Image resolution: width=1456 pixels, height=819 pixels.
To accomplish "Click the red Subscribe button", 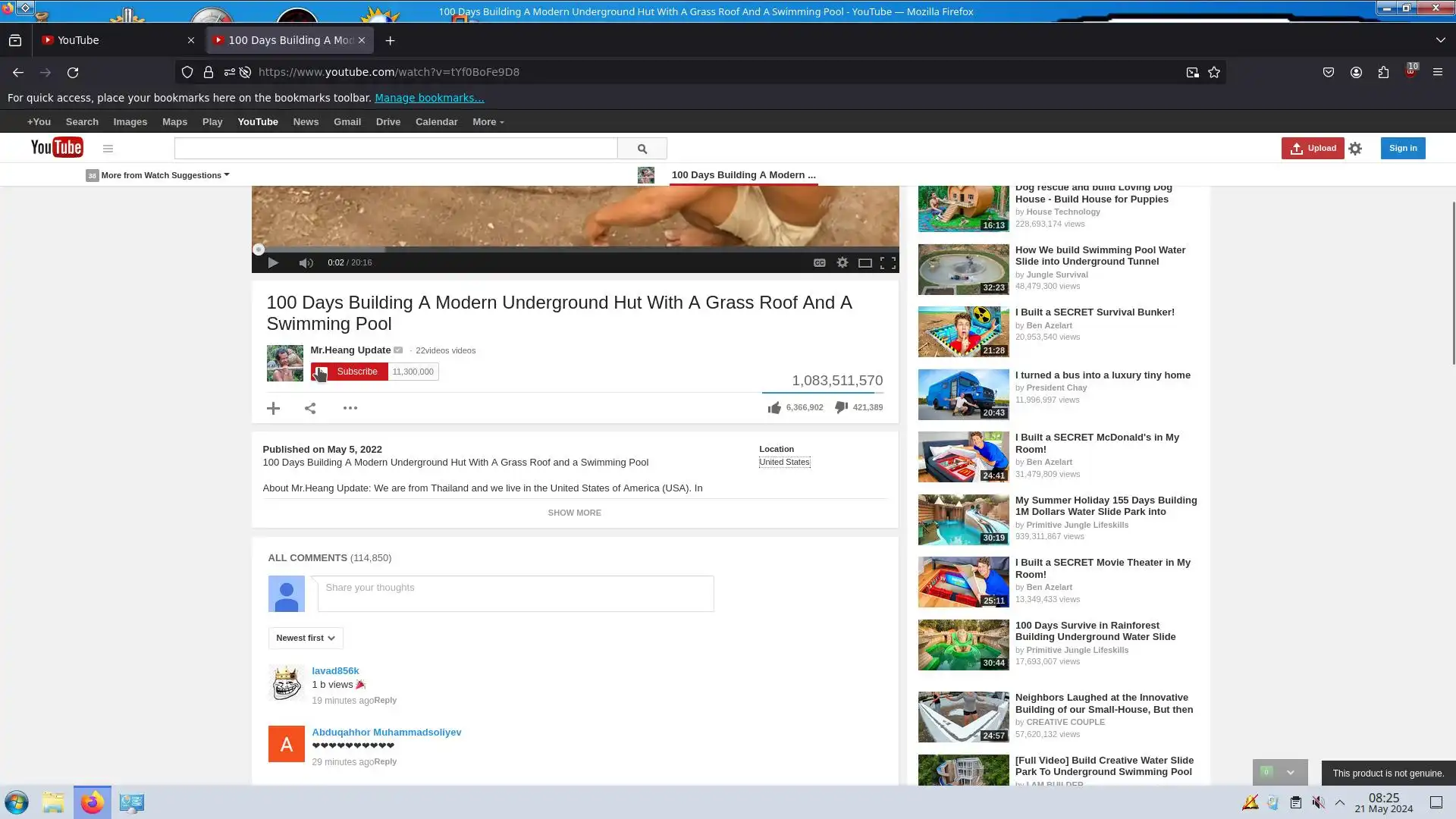I will (356, 372).
